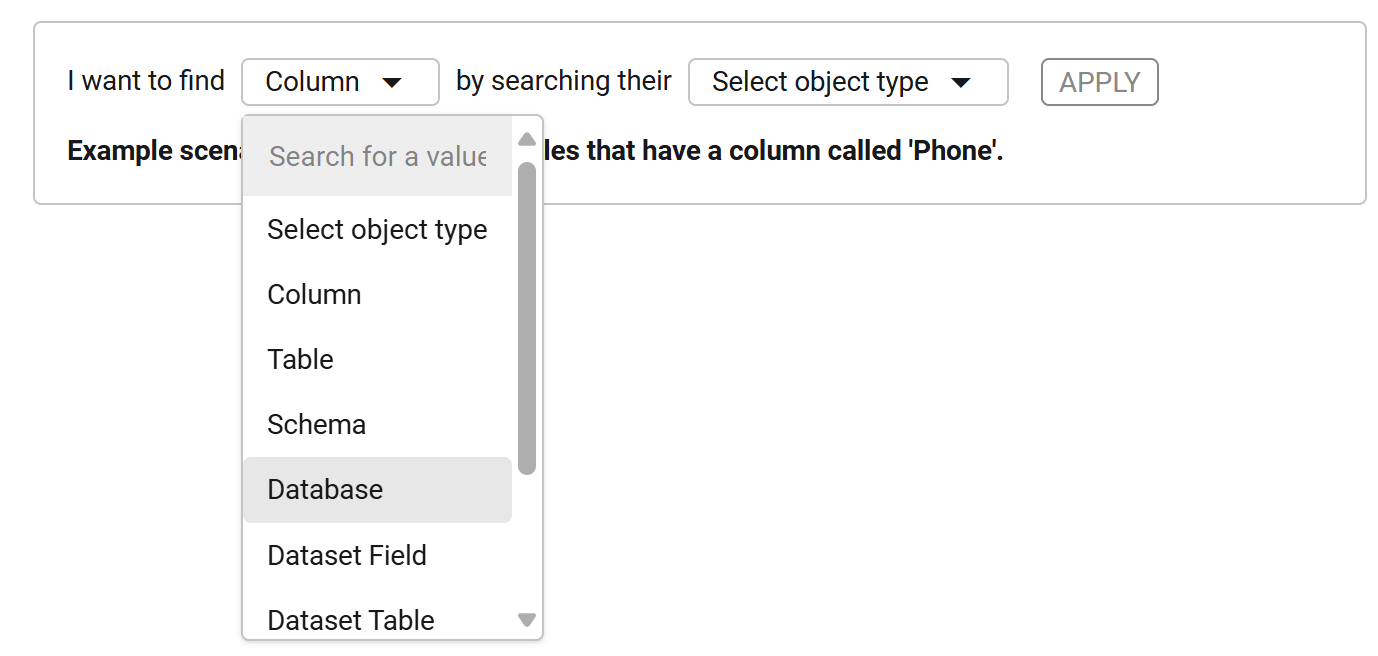Click the caret beside second Select object type
1378x656 pixels.
coord(961,83)
